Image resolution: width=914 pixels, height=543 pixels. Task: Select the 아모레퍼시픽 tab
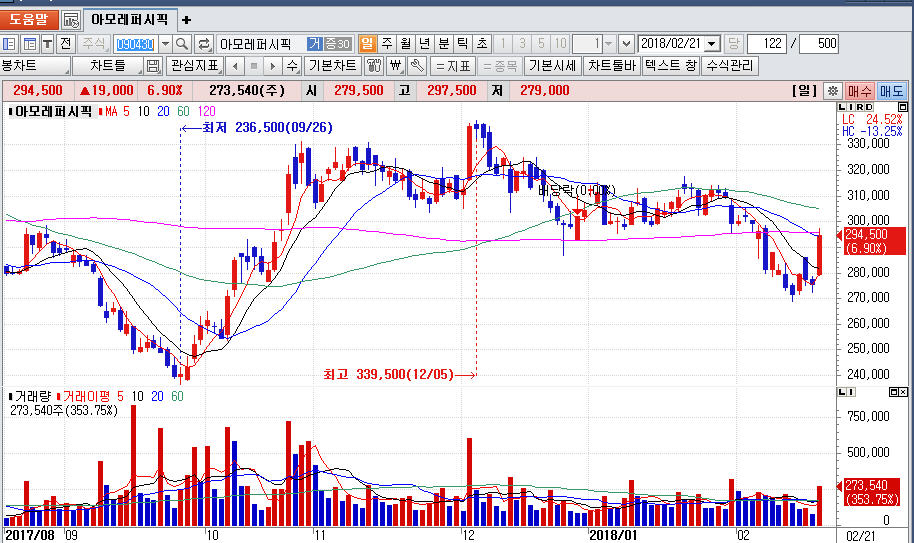tap(130, 19)
